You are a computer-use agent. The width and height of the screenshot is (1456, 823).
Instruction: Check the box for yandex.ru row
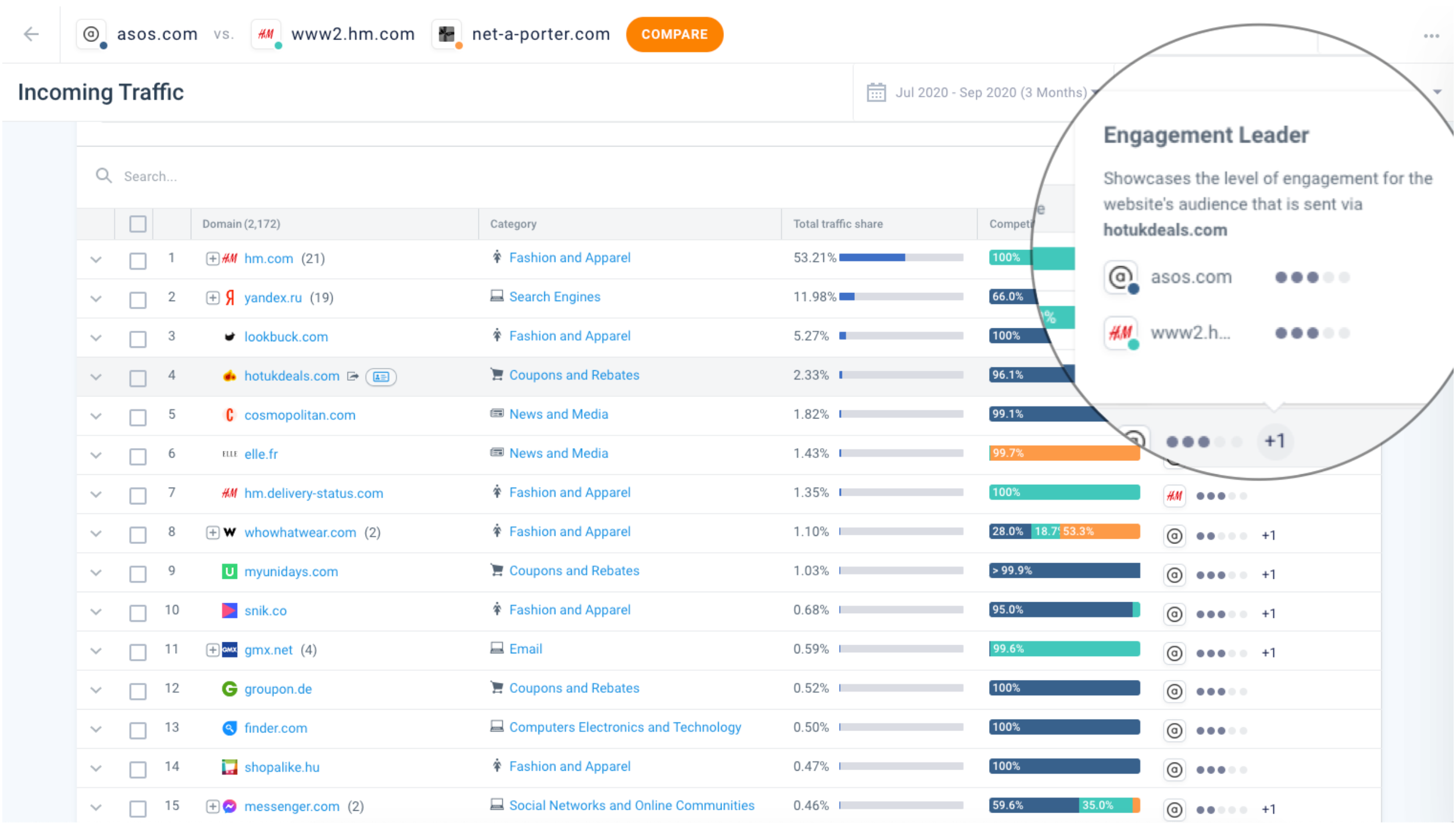(x=138, y=300)
